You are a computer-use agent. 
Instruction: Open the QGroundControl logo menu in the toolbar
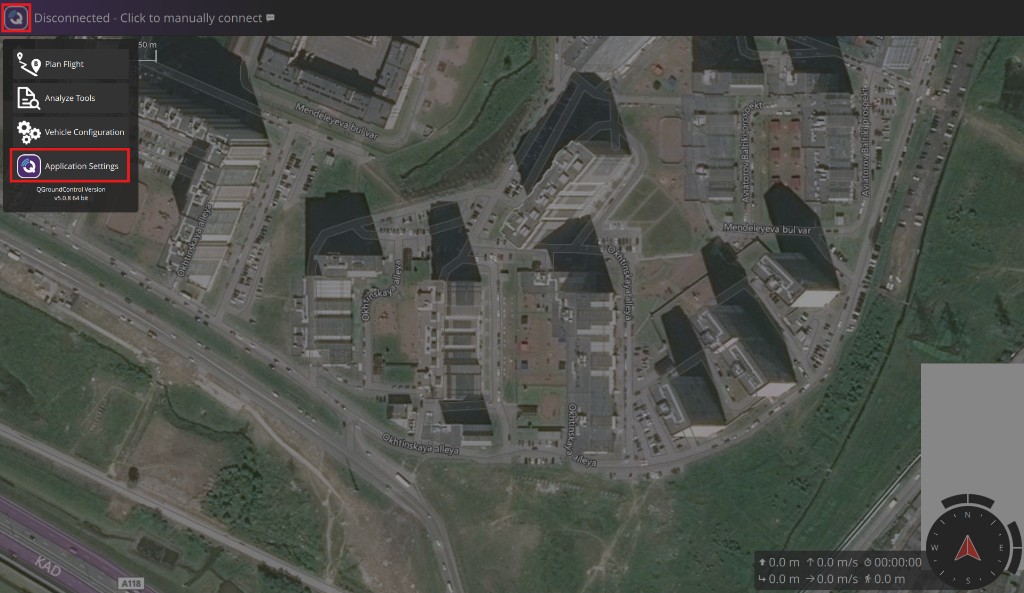(16, 18)
